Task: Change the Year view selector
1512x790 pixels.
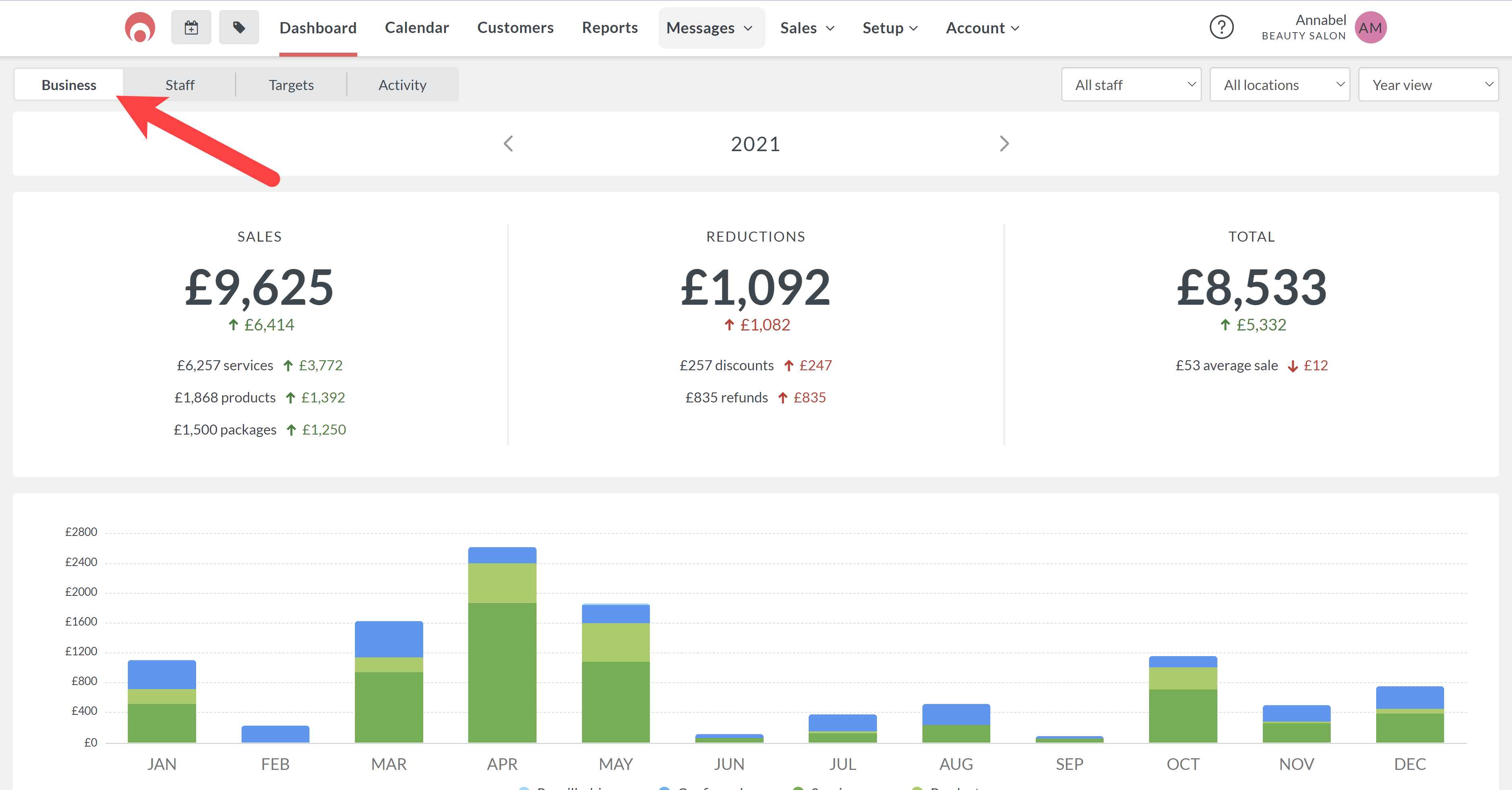Action: [x=1428, y=84]
